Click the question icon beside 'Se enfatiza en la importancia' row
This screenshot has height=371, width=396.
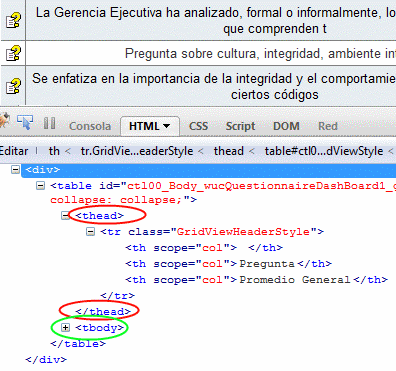(13, 86)
